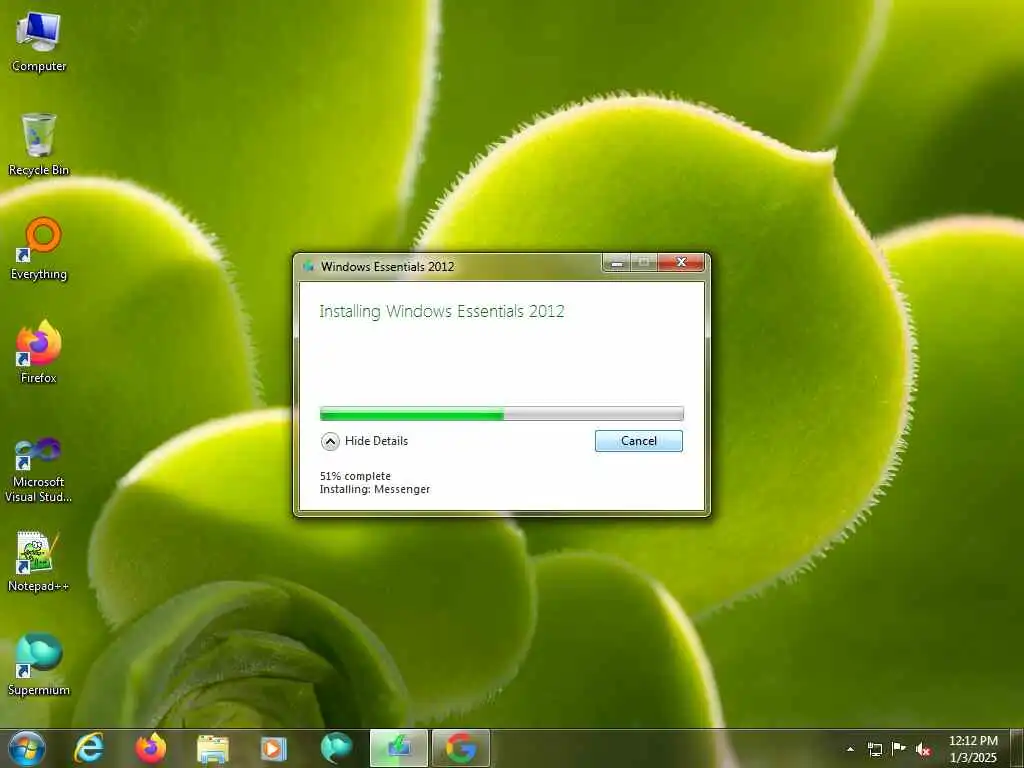Click the Show Desktop strip
Screen dimensions: 1024x768
(1017, 748)
